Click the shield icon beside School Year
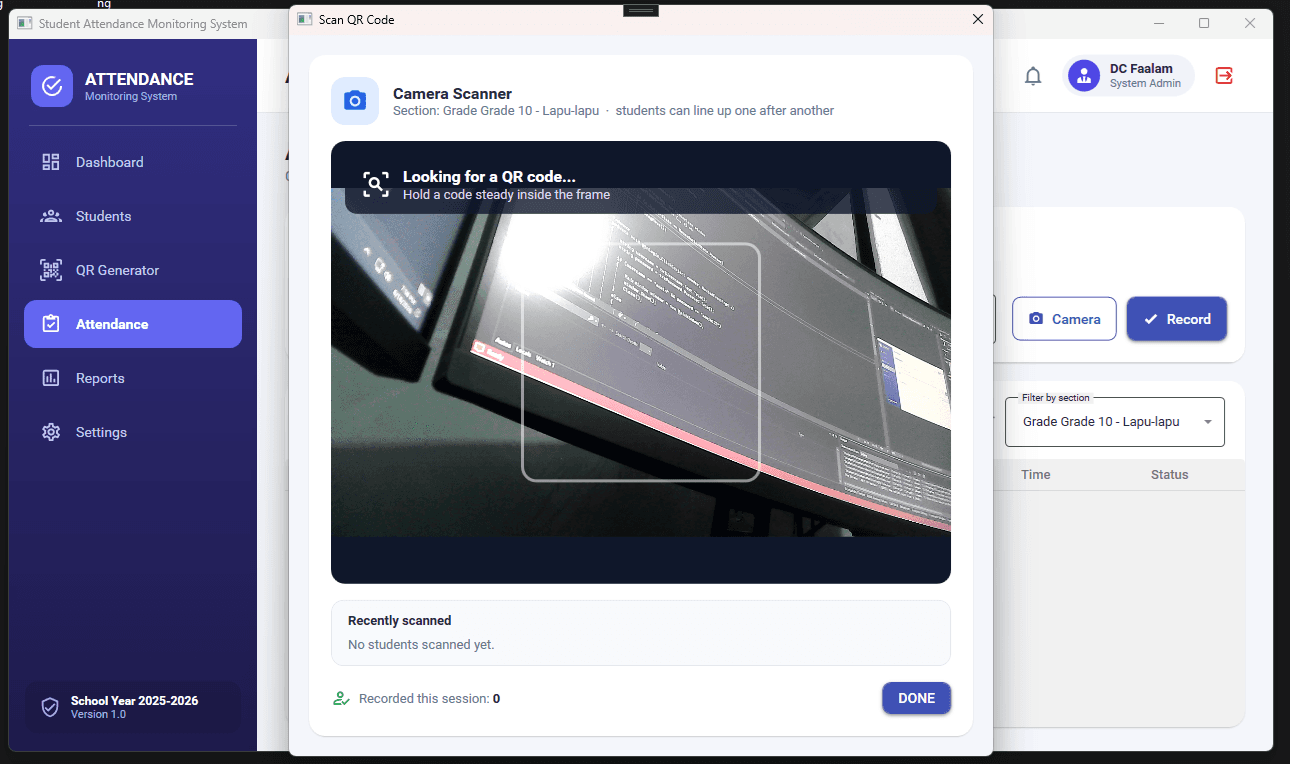1290x764 pixels. coord(50,708)
